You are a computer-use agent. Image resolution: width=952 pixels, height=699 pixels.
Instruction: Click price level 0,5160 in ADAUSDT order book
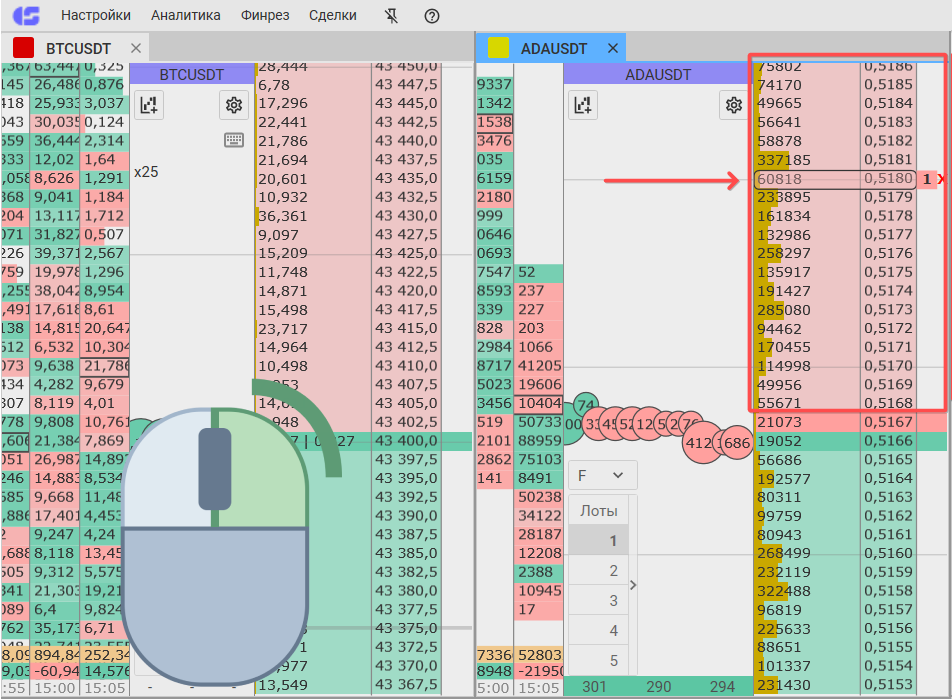tap(888, 553)
